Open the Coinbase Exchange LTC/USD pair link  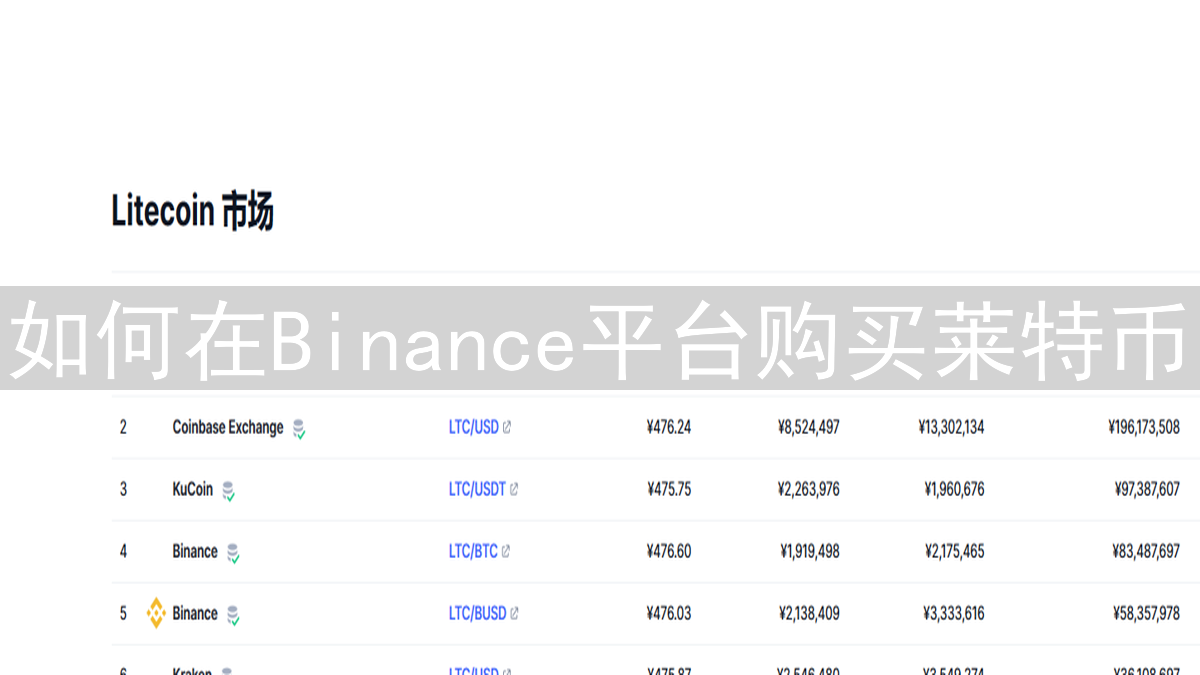(474, 427)
